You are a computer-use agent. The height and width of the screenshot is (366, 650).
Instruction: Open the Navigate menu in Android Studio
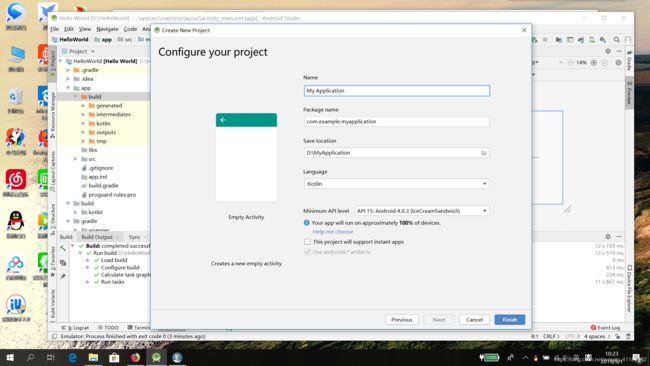pos(107,29)
